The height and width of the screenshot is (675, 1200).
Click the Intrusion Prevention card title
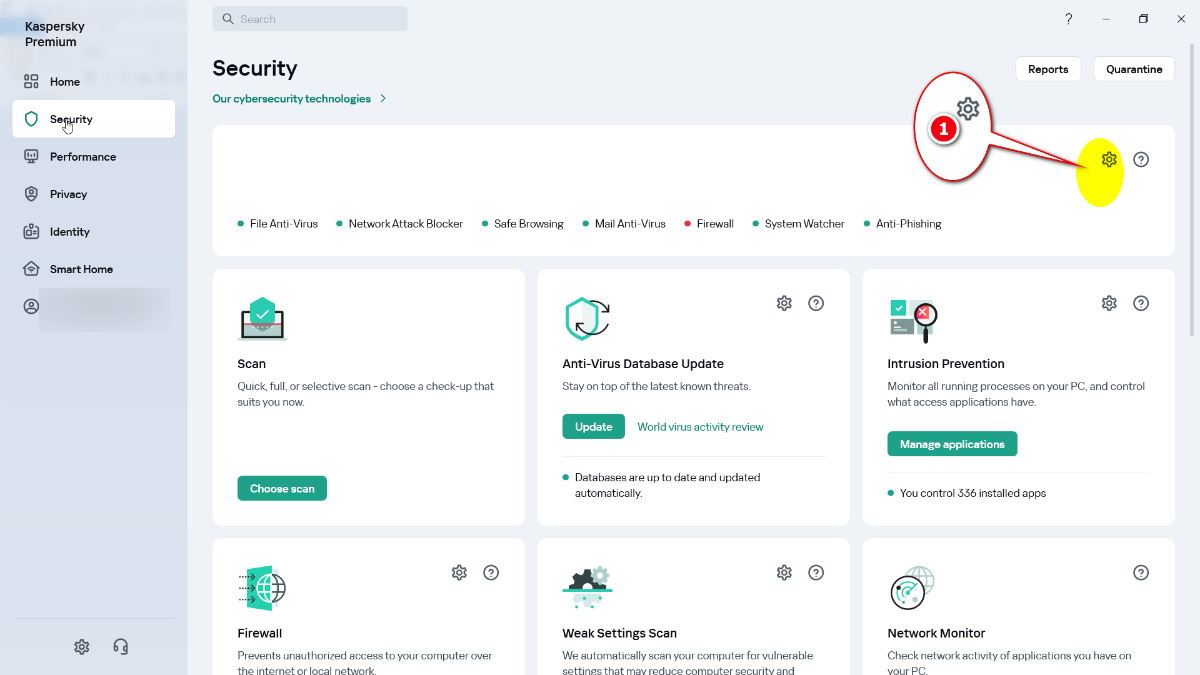(x=946, y=364)
